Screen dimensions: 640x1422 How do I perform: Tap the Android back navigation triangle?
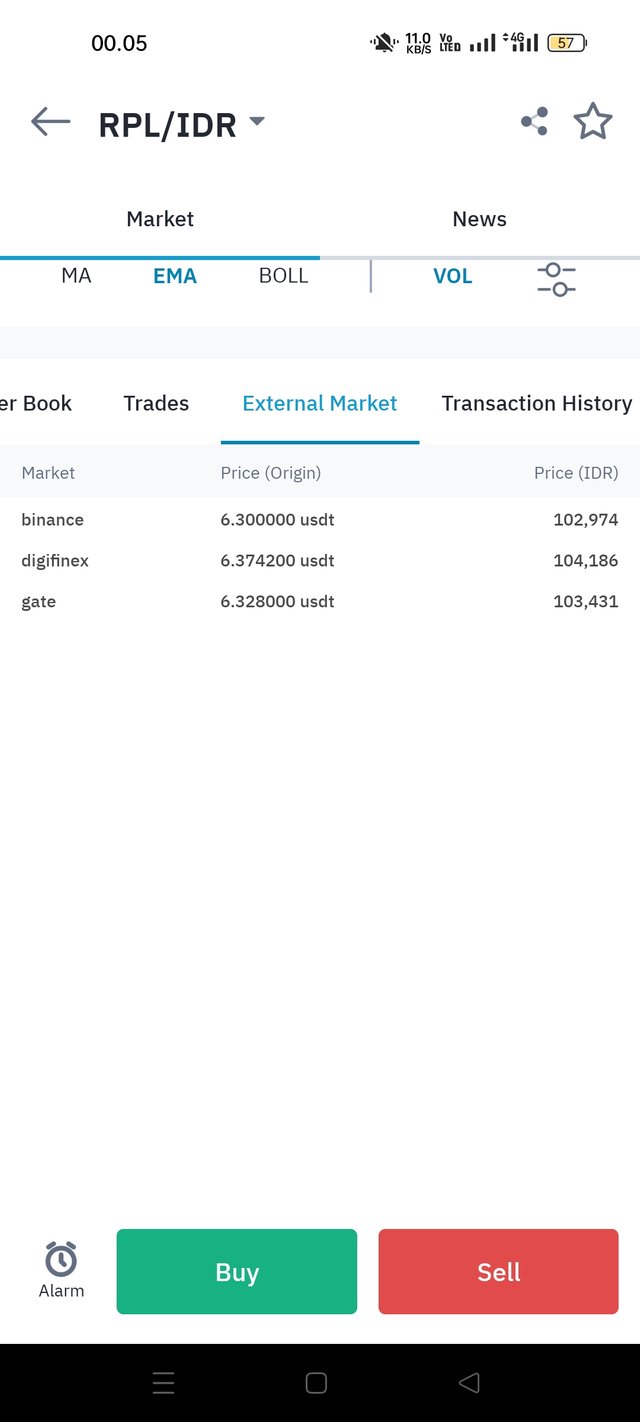[x=469, y=1383]
